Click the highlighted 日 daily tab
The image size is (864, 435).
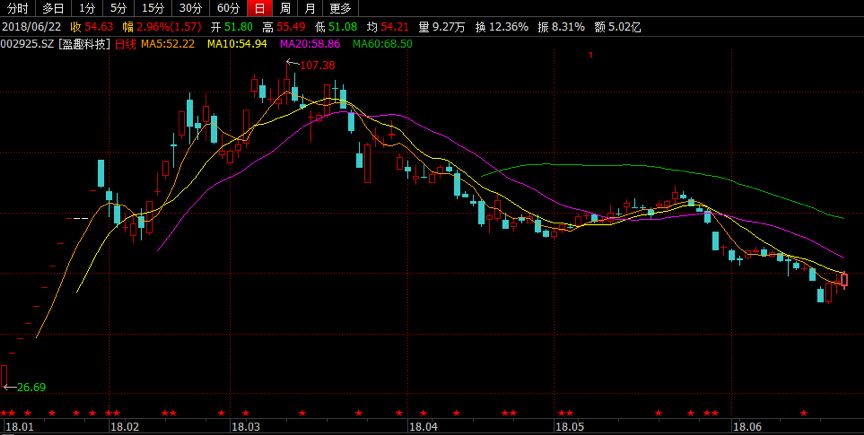coord(260,8)
